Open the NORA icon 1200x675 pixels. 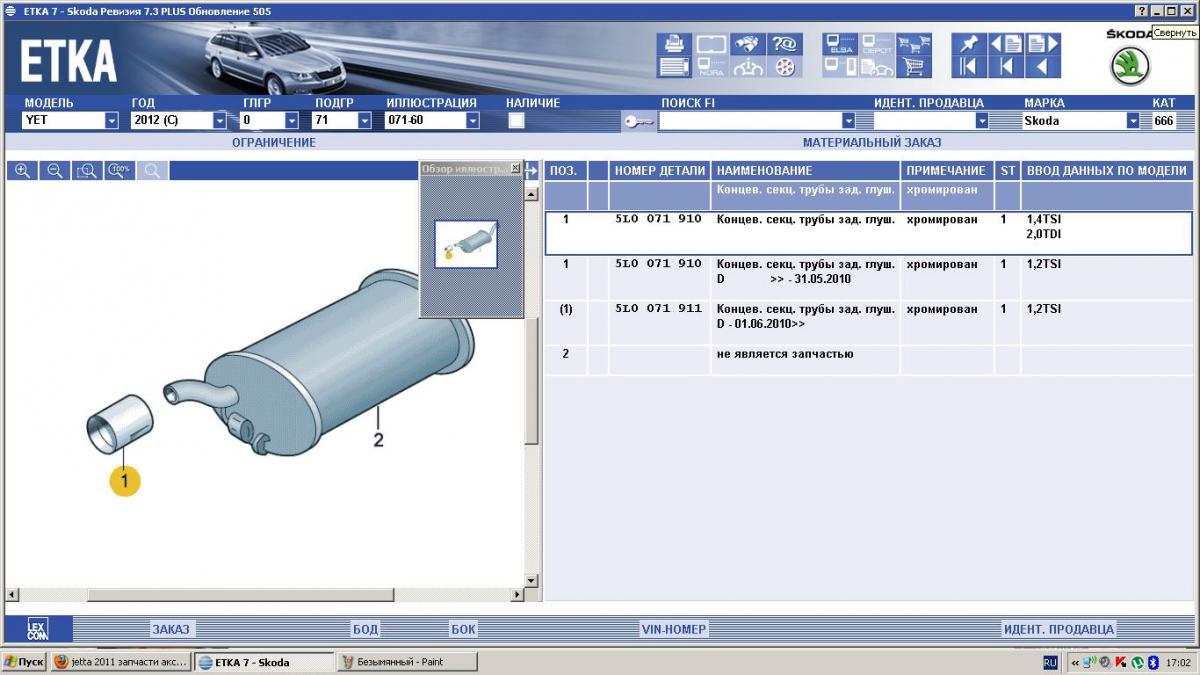tap(711, 67)
